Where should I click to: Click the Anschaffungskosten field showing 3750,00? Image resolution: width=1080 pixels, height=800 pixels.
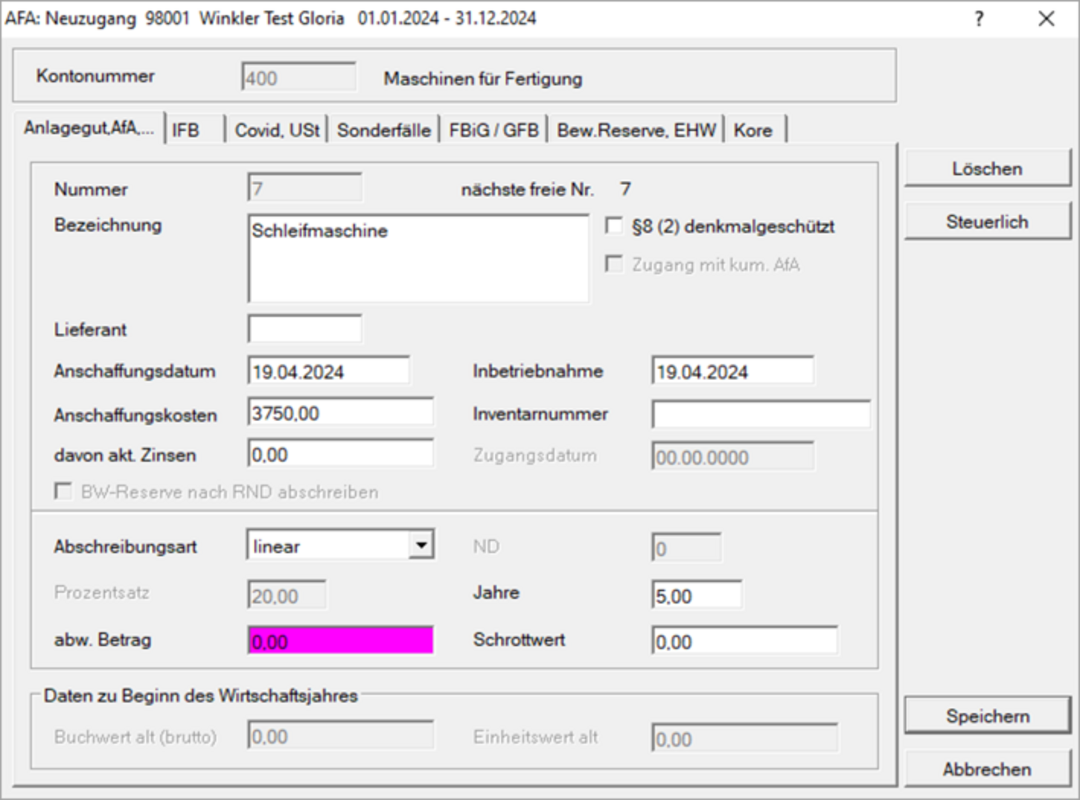pos(340,412)
